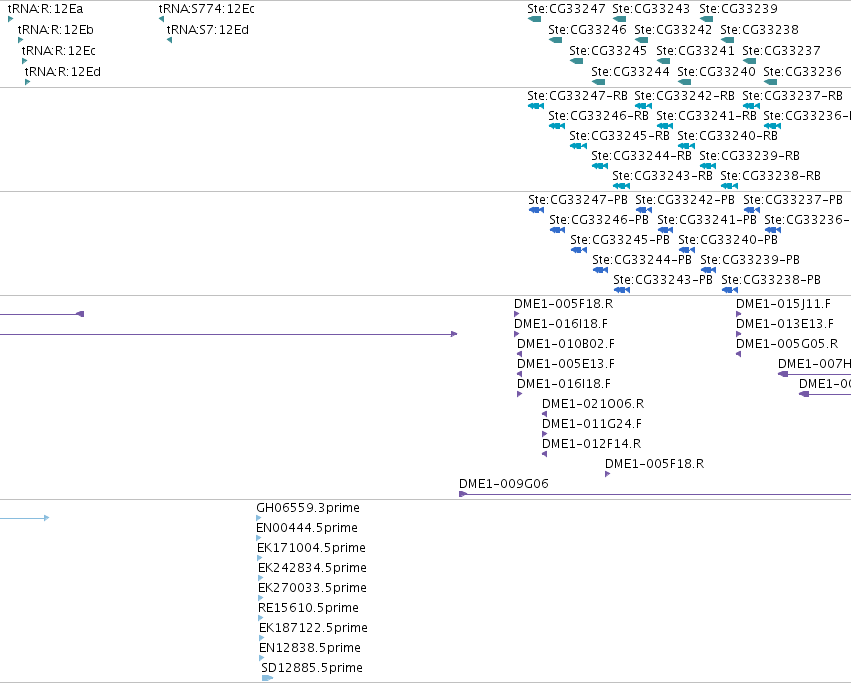Screen dimensions: 851x683
Task: Choose the EN12838.5prime EST label
Action: 309,648
